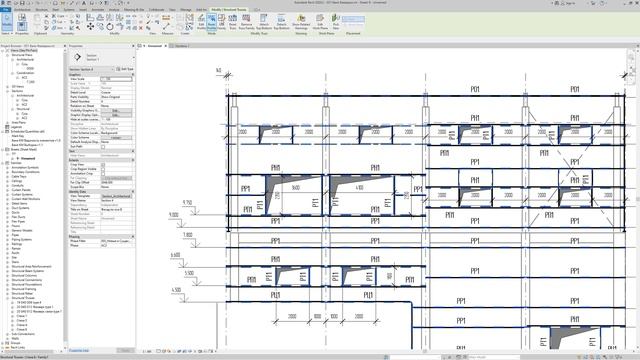Open the Annotate ribbon tab
This screenshot has height=360, width=640.
pos(98,9)
